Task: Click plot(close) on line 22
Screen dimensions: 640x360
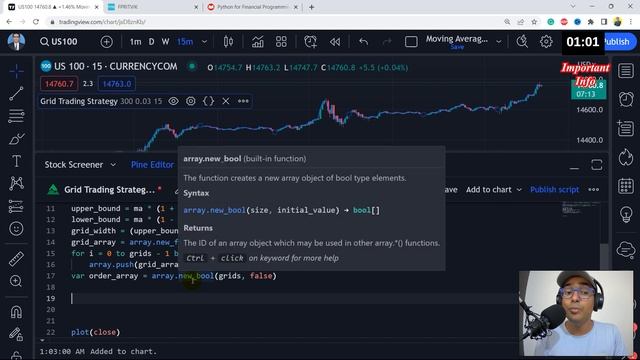Action: (96, 332)
